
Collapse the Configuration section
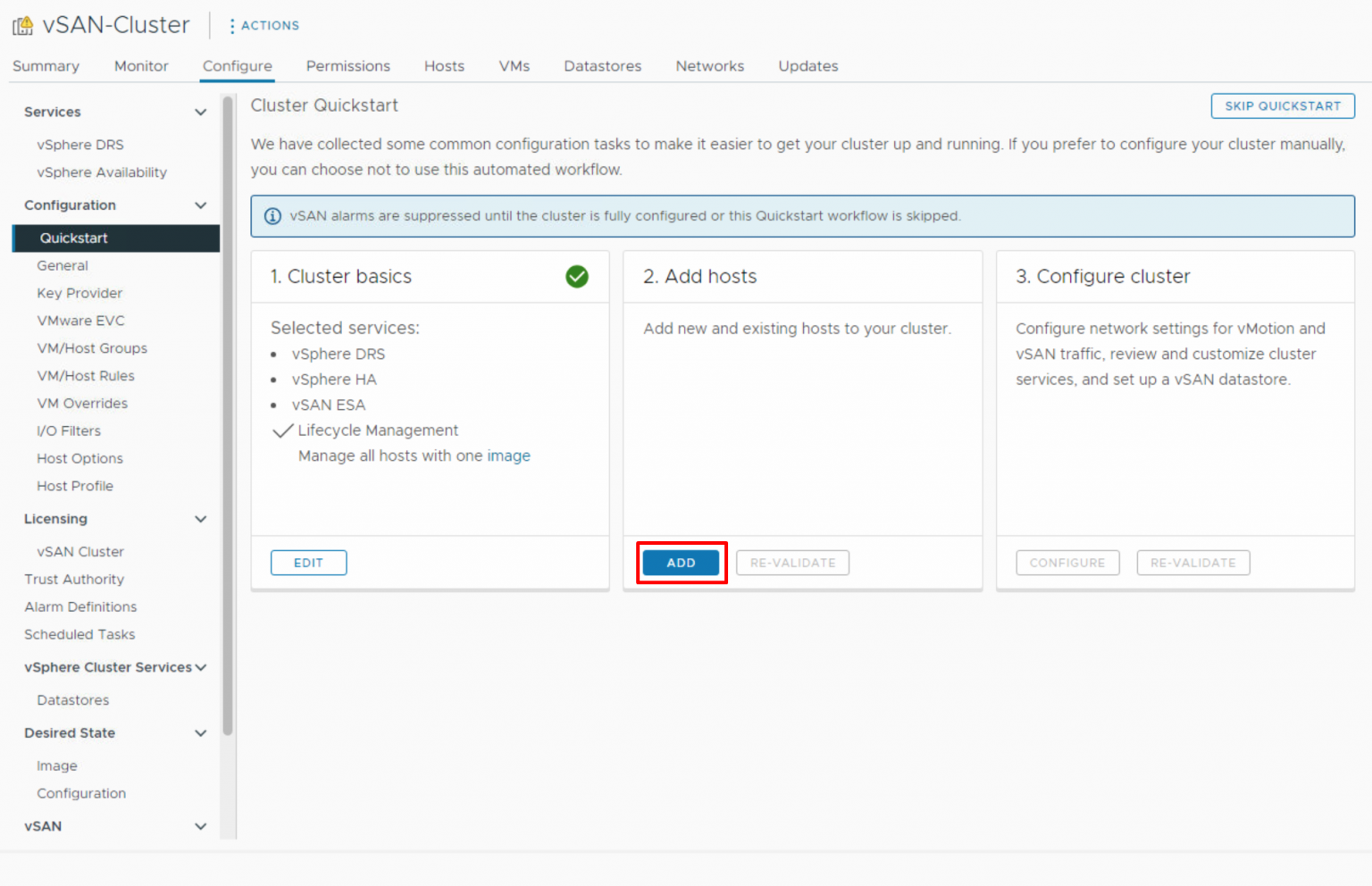click(201, 205)
